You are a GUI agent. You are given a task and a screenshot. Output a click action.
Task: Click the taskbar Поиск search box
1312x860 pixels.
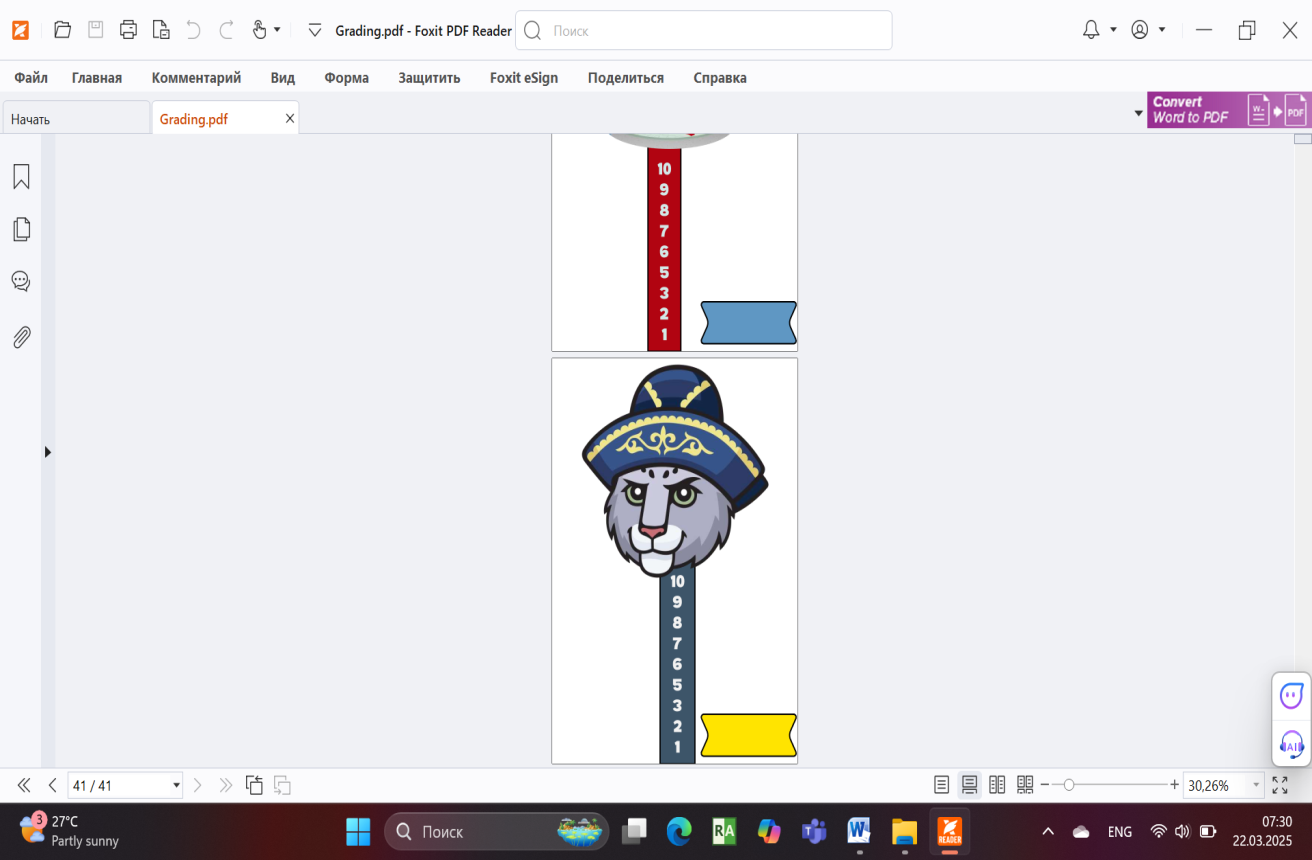pyautogui.click(x=496, y=831)
